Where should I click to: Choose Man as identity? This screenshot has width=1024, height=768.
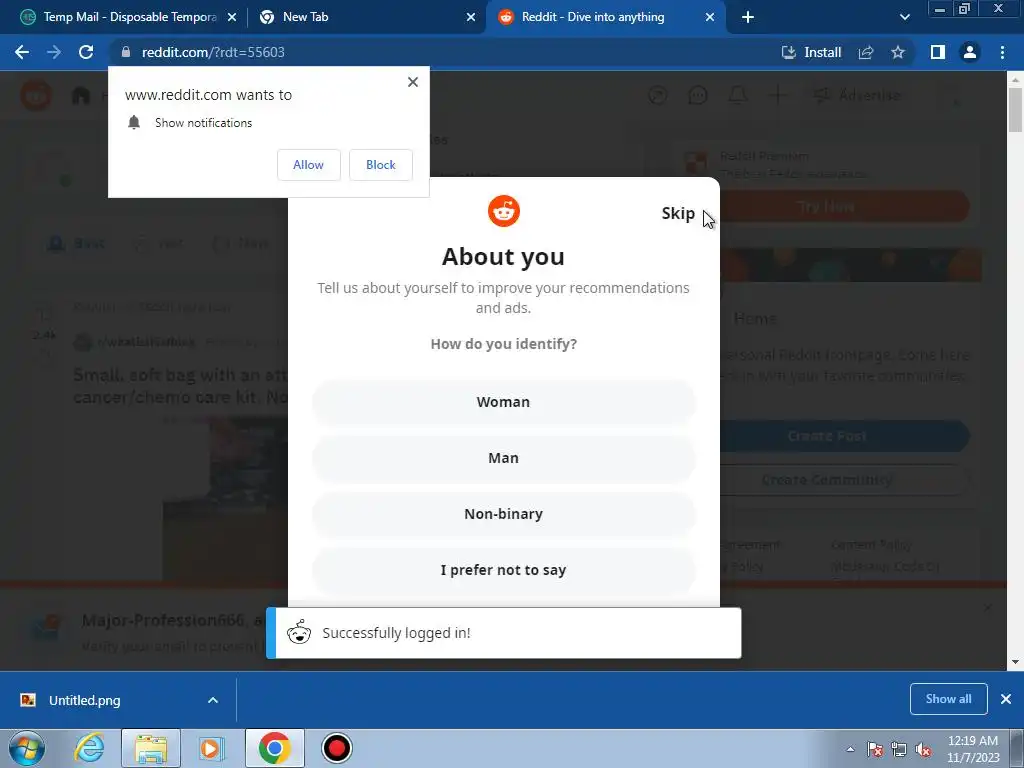coord(504,458)
